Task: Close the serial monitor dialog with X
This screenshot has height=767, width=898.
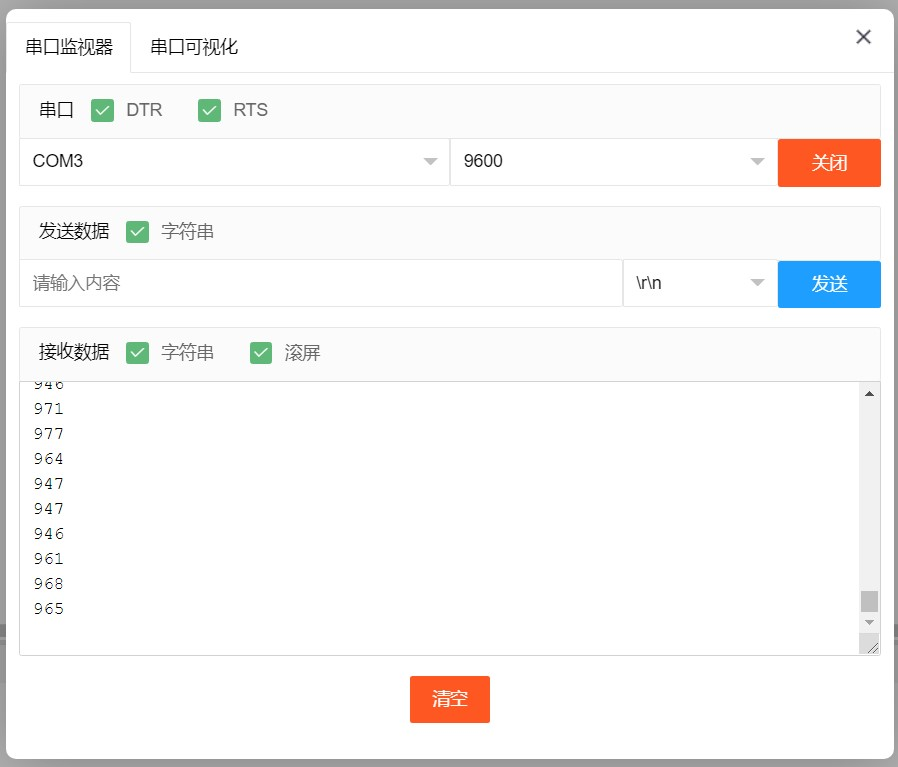Action: tap(863, 37)
